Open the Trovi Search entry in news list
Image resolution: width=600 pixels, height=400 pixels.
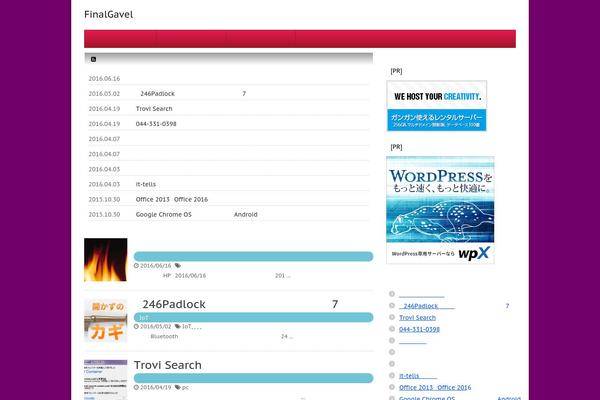[x=154, y=109]
